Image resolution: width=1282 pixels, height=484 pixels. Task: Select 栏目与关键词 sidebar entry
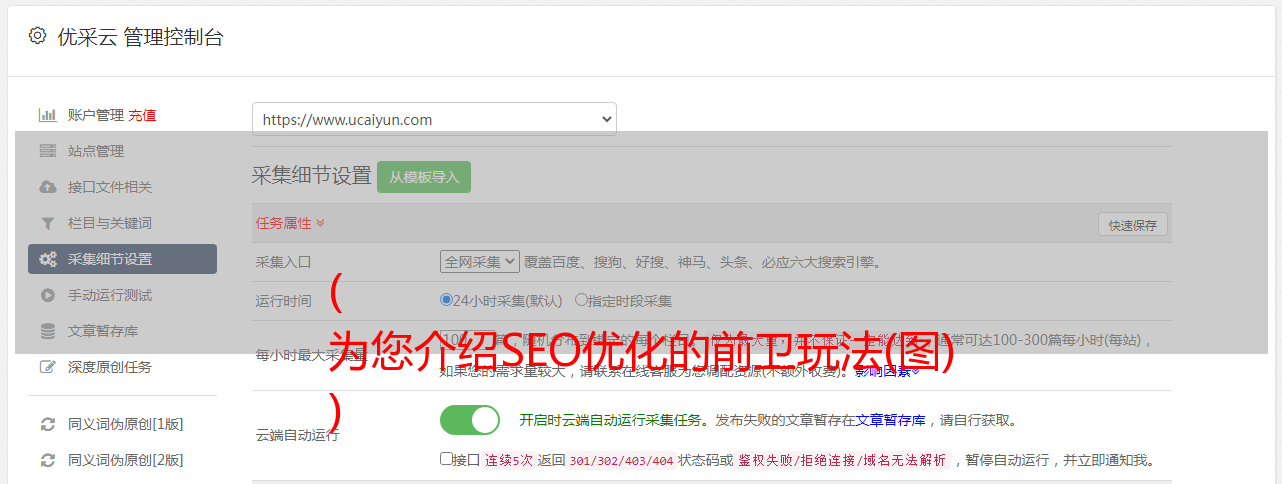point(110,223)
